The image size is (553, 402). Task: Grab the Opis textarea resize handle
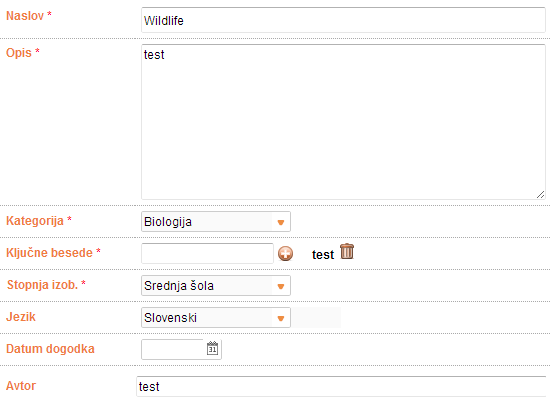540,194
